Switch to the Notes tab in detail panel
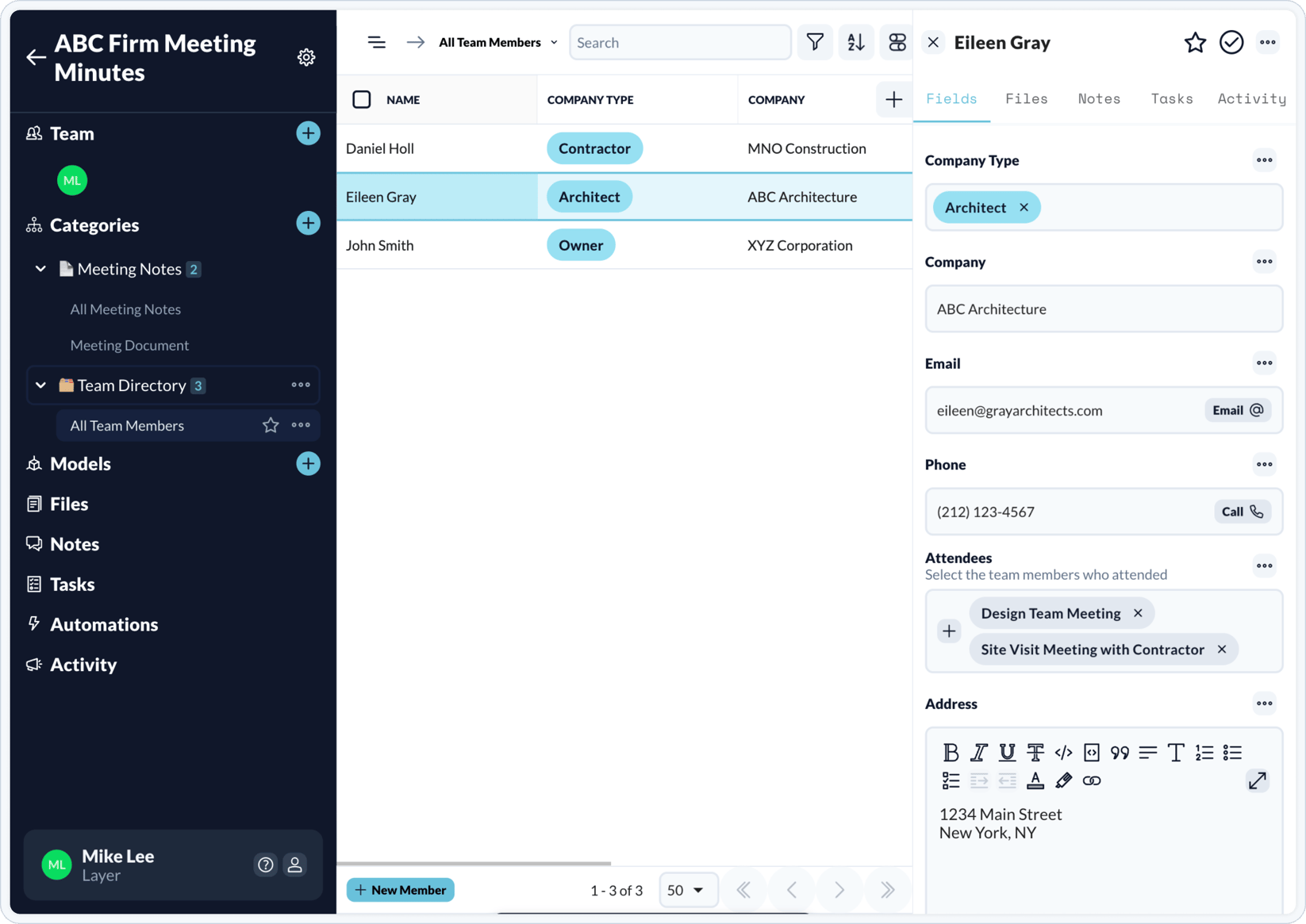 tap(1099, 98)
